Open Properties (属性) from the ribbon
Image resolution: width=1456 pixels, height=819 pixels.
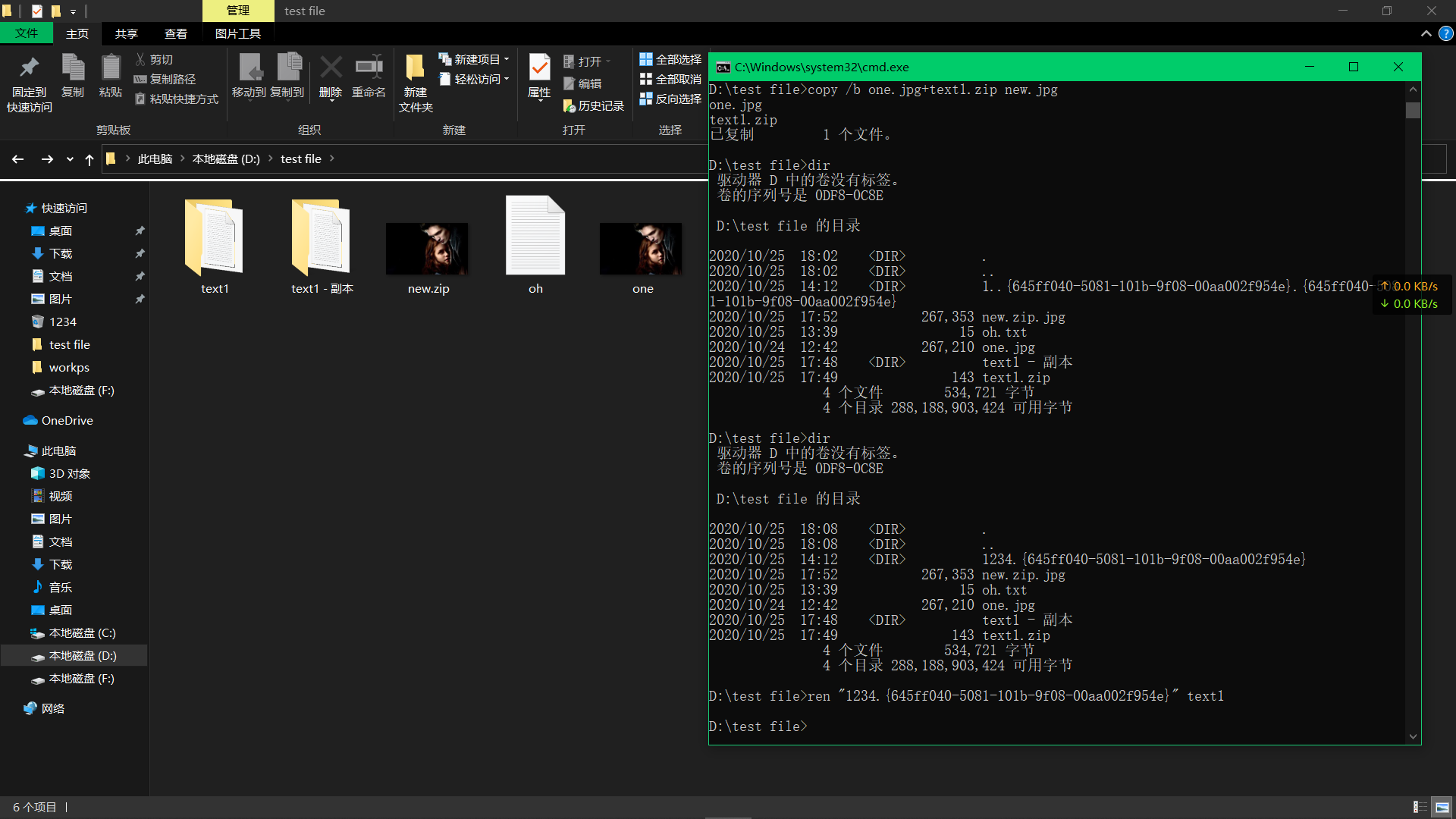(539, 68)
